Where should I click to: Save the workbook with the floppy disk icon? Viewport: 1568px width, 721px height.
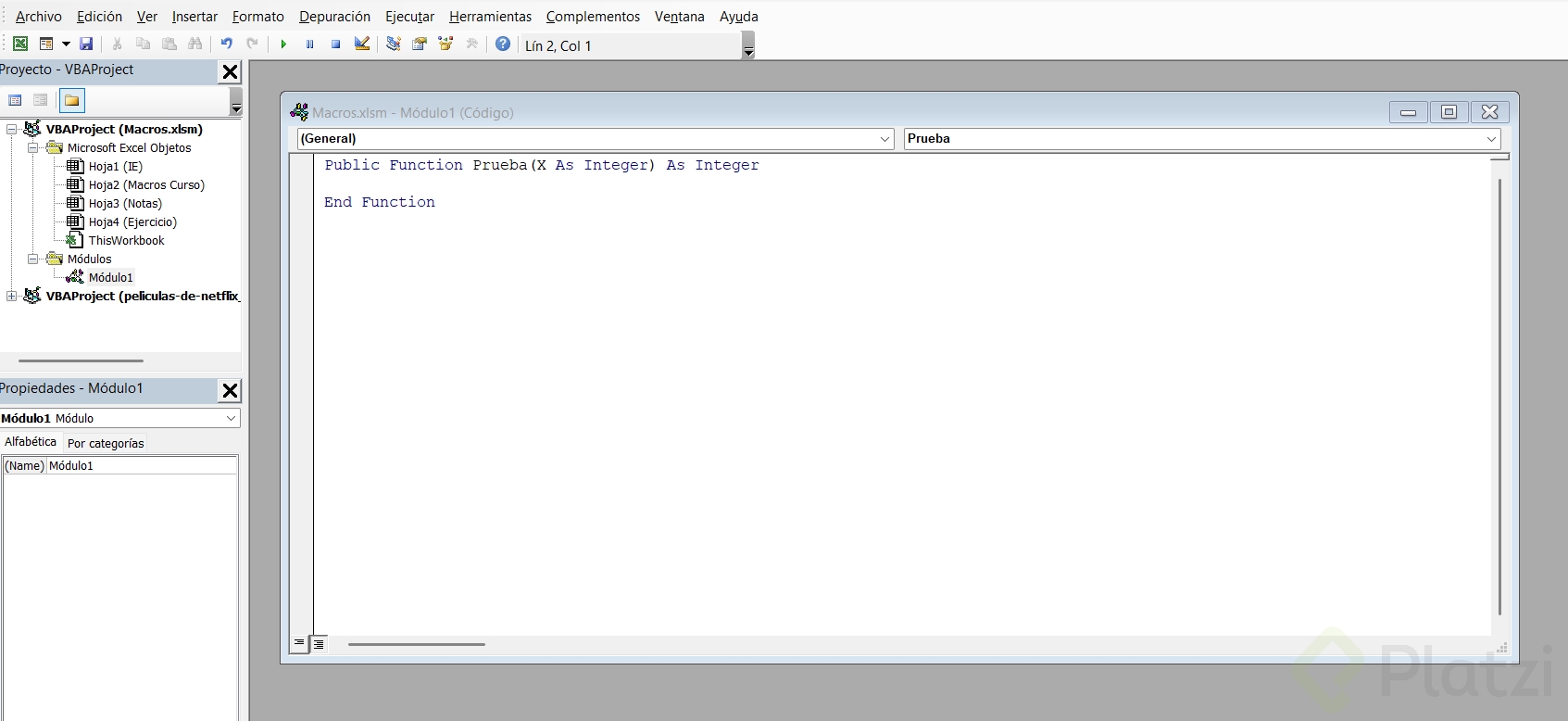point(86,44)
